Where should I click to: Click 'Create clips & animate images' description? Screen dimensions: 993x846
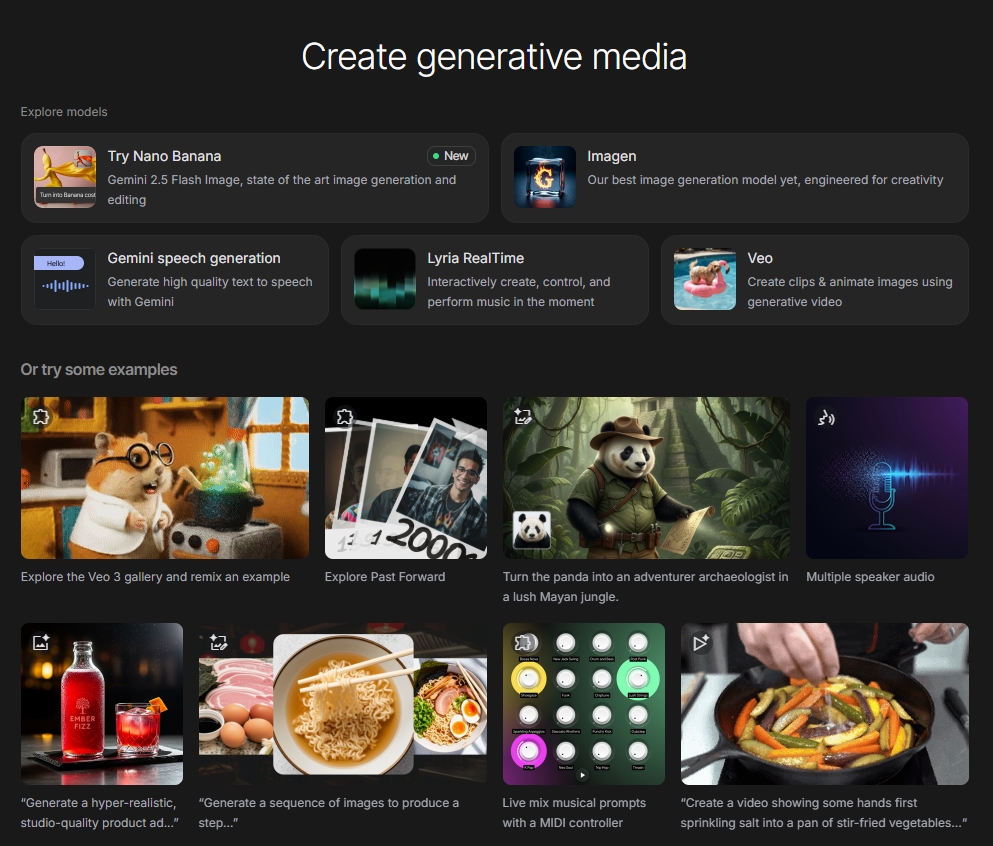[850, 291]
